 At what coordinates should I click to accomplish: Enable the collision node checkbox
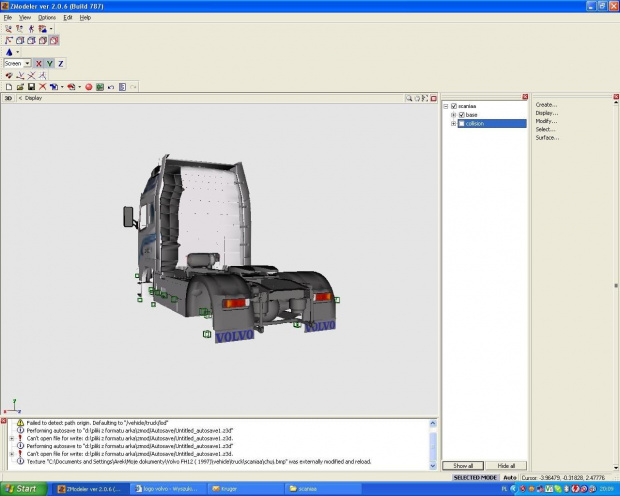click(x=461, y=123)
